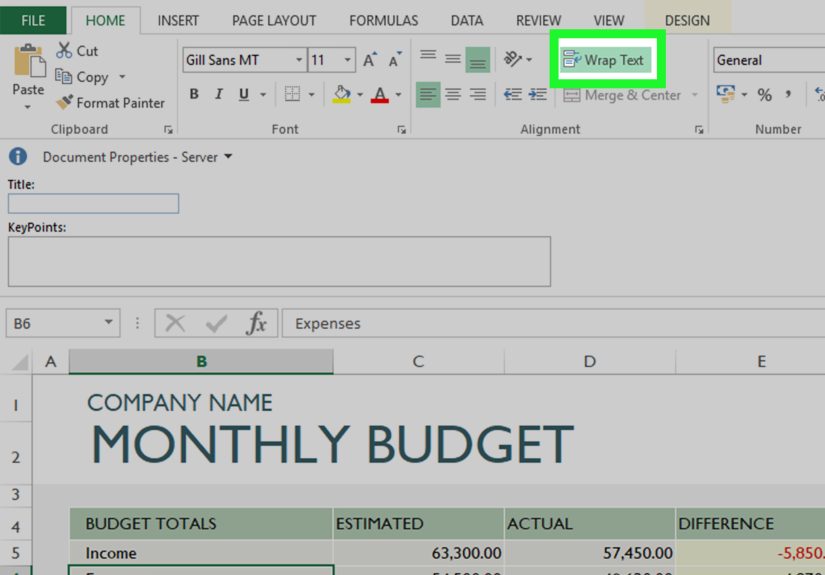Open Font dialog launcher
The image size is (825, 575).
click(401, 130)
